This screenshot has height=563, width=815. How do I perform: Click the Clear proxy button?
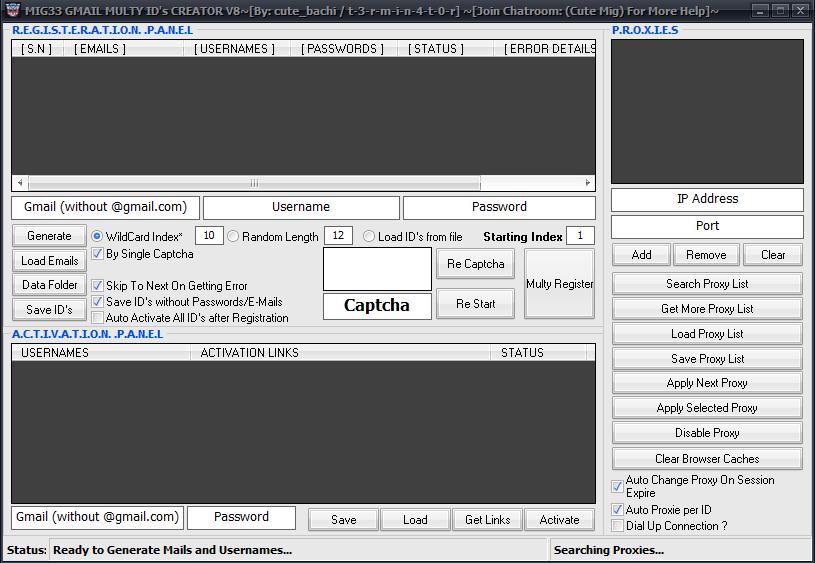(x=773, y=255)
